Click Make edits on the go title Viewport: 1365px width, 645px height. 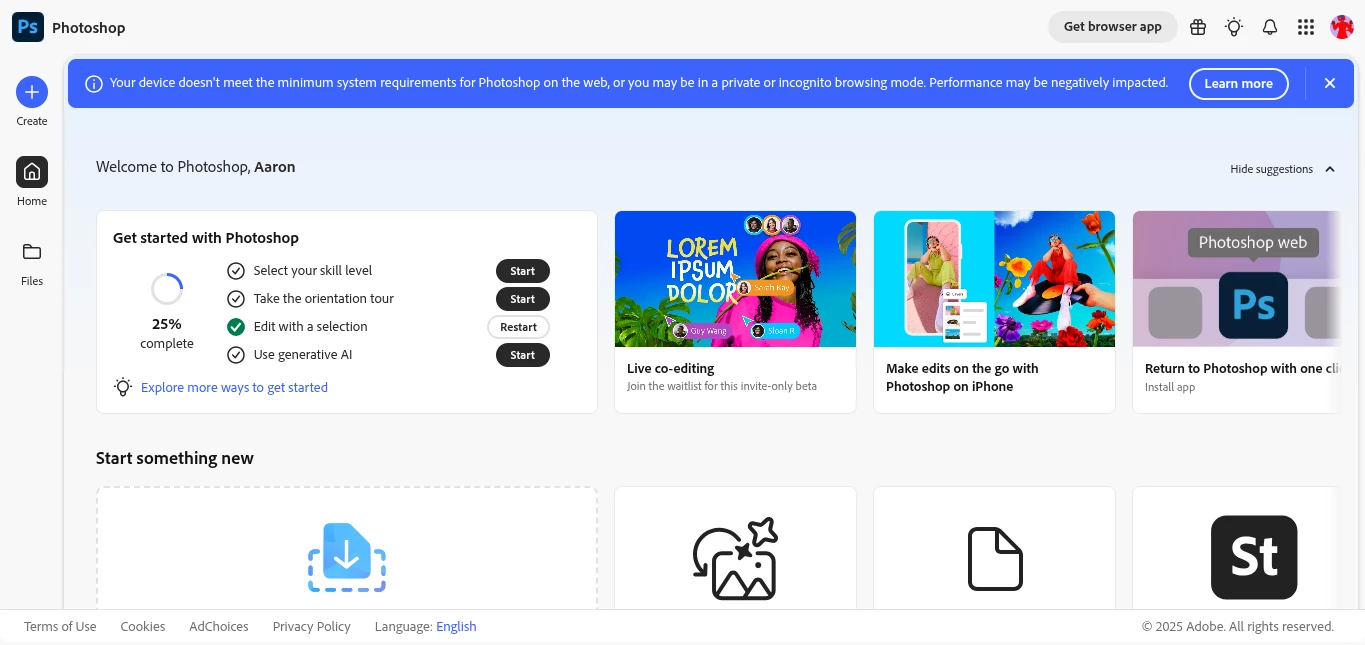point(962,378)
